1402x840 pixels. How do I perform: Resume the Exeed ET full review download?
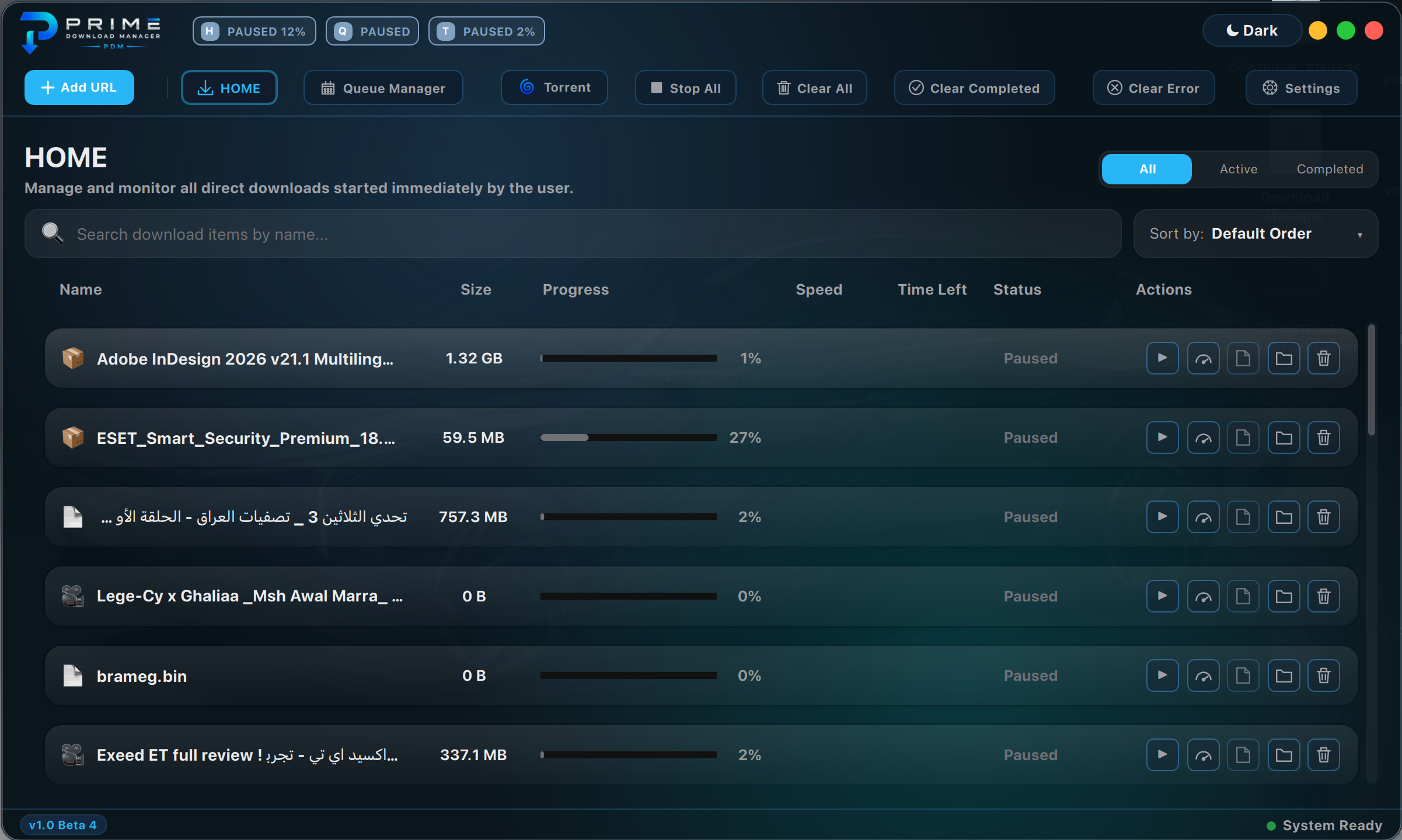tap(1162, 755)
